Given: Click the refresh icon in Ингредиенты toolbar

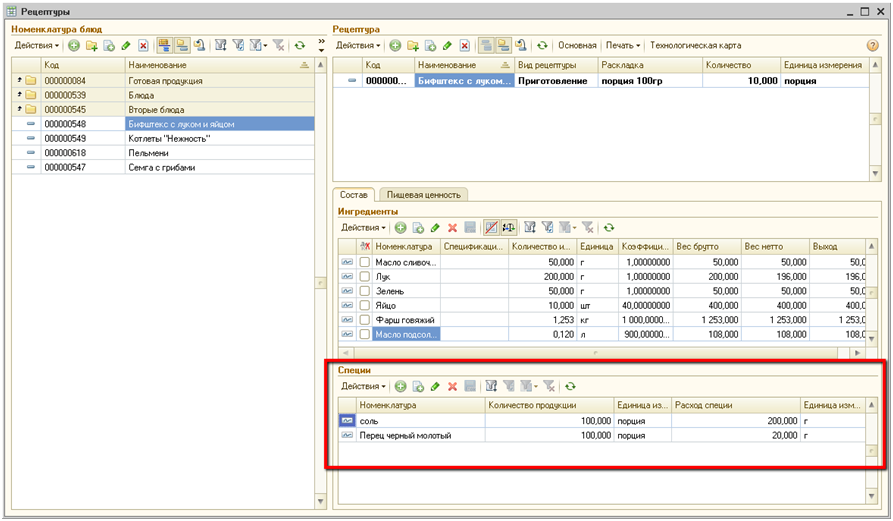Looking at the screenshot, I should (607, 228).
